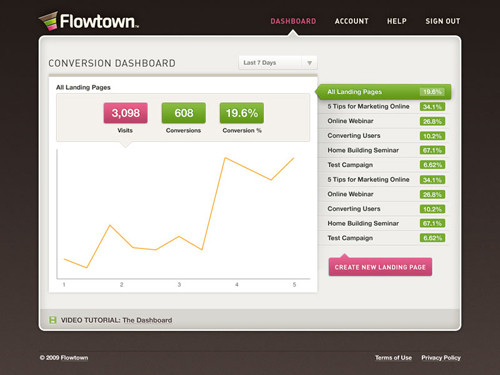Click the green video tutorial film icon
Image resolution: width=500 pixels, height=375 pixels.
[x=53, y=320]
